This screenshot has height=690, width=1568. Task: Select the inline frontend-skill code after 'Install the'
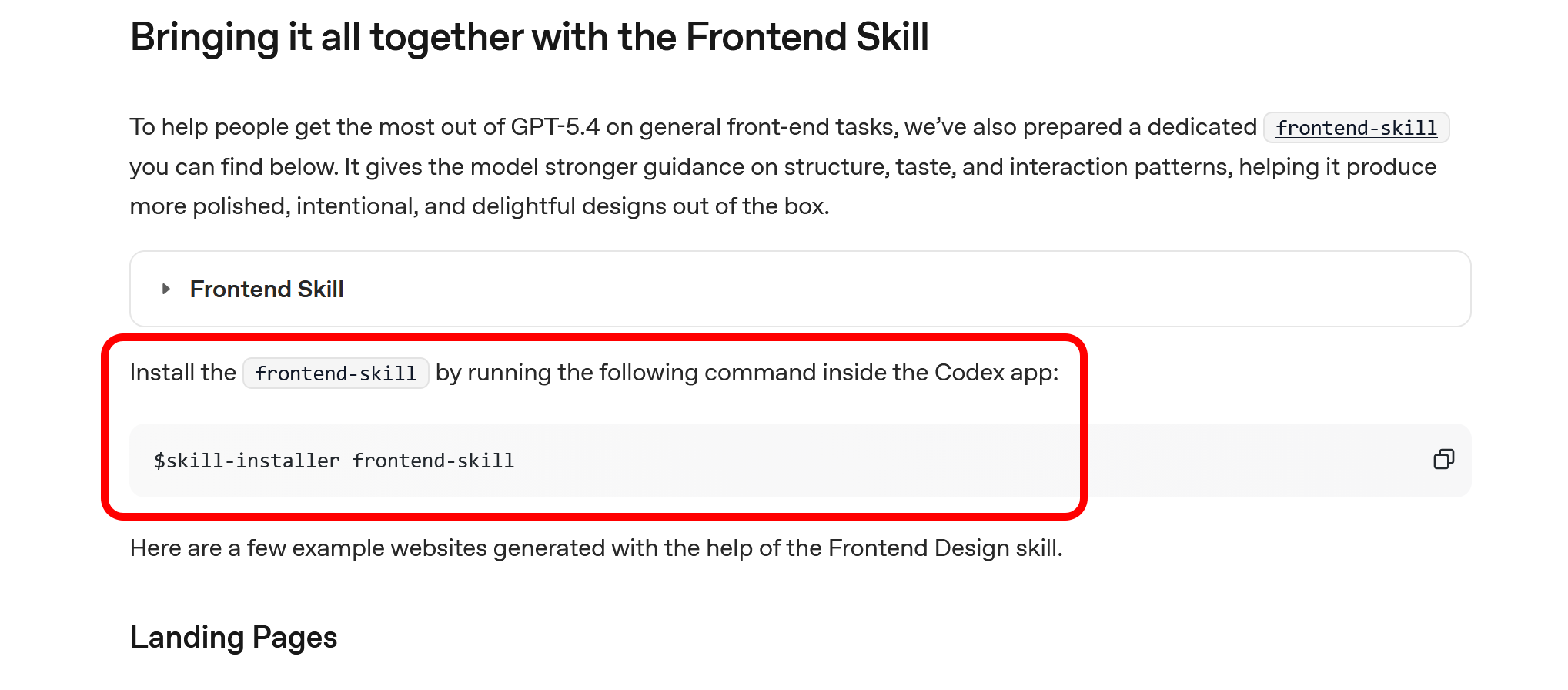pos(336,373)
